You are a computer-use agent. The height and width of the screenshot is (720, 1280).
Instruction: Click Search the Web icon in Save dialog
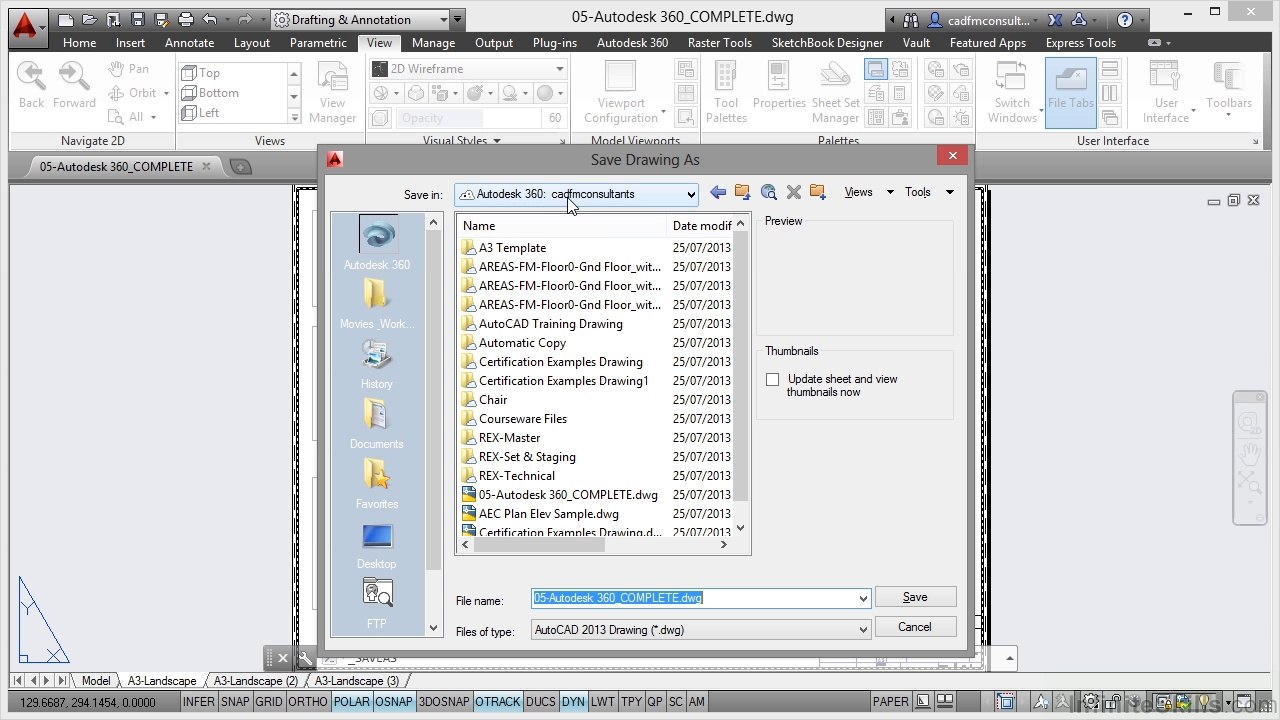coord(768,192)
